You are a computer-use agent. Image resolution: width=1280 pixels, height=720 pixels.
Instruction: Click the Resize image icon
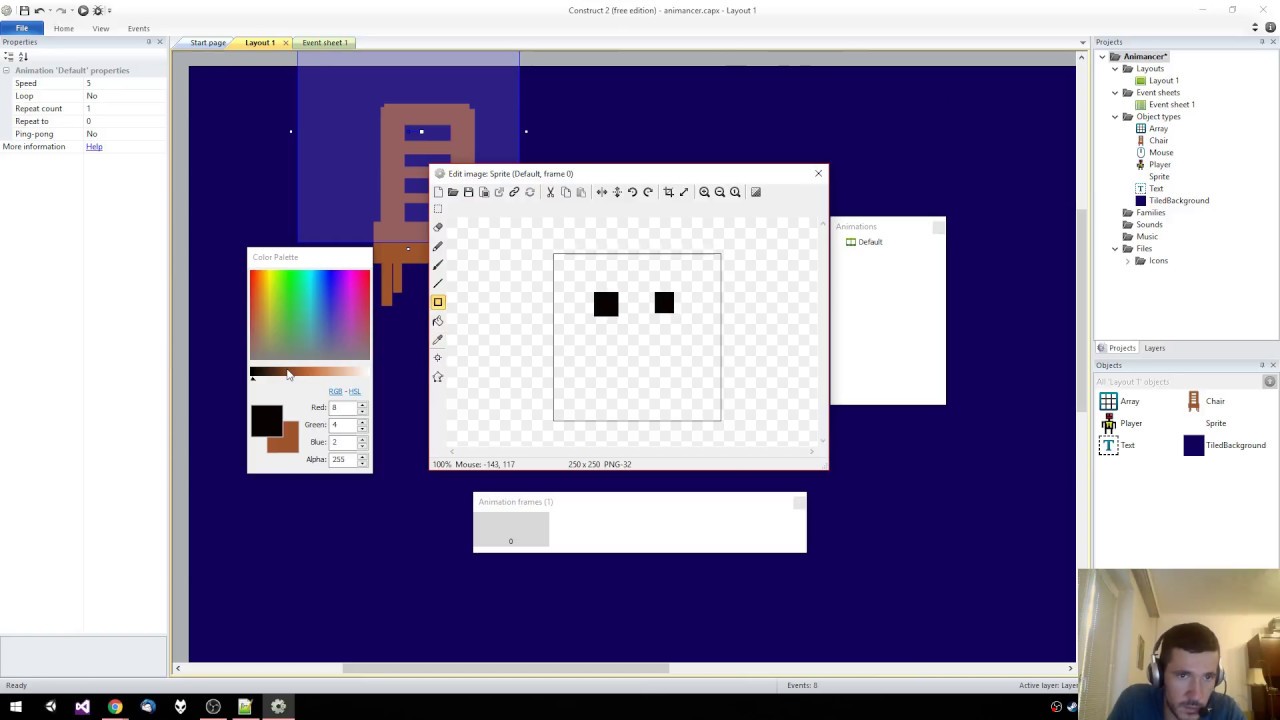(684, 192)
